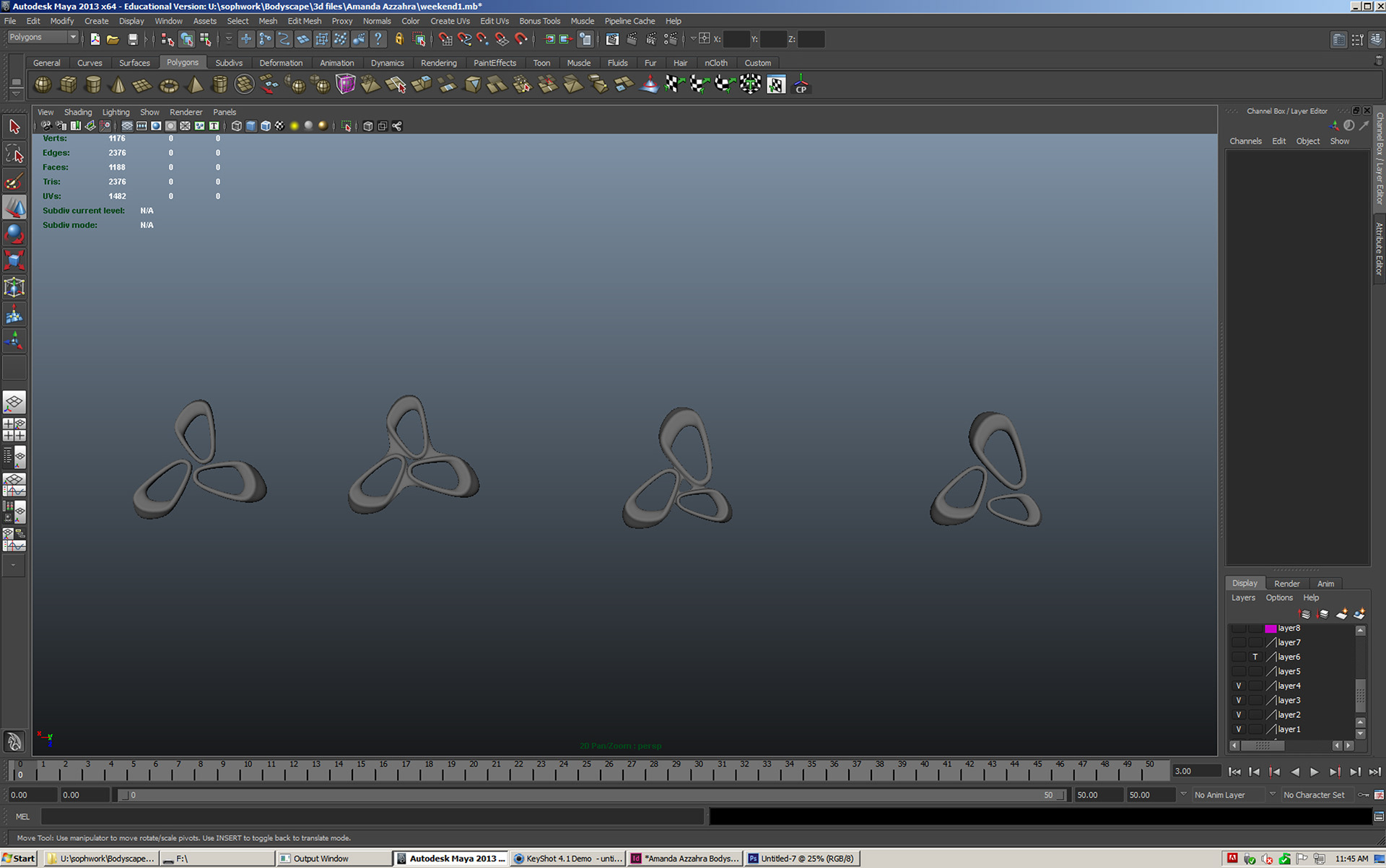Click the CP shelf icon
The height and width of the screenshot is (868, 1386).
pos(801,85)
